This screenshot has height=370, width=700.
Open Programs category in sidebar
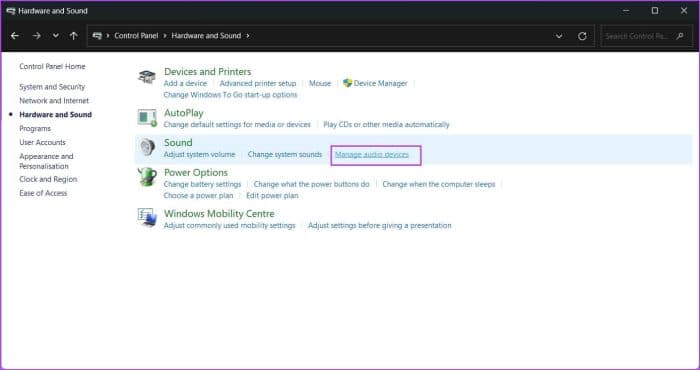(x=35, y=129)
